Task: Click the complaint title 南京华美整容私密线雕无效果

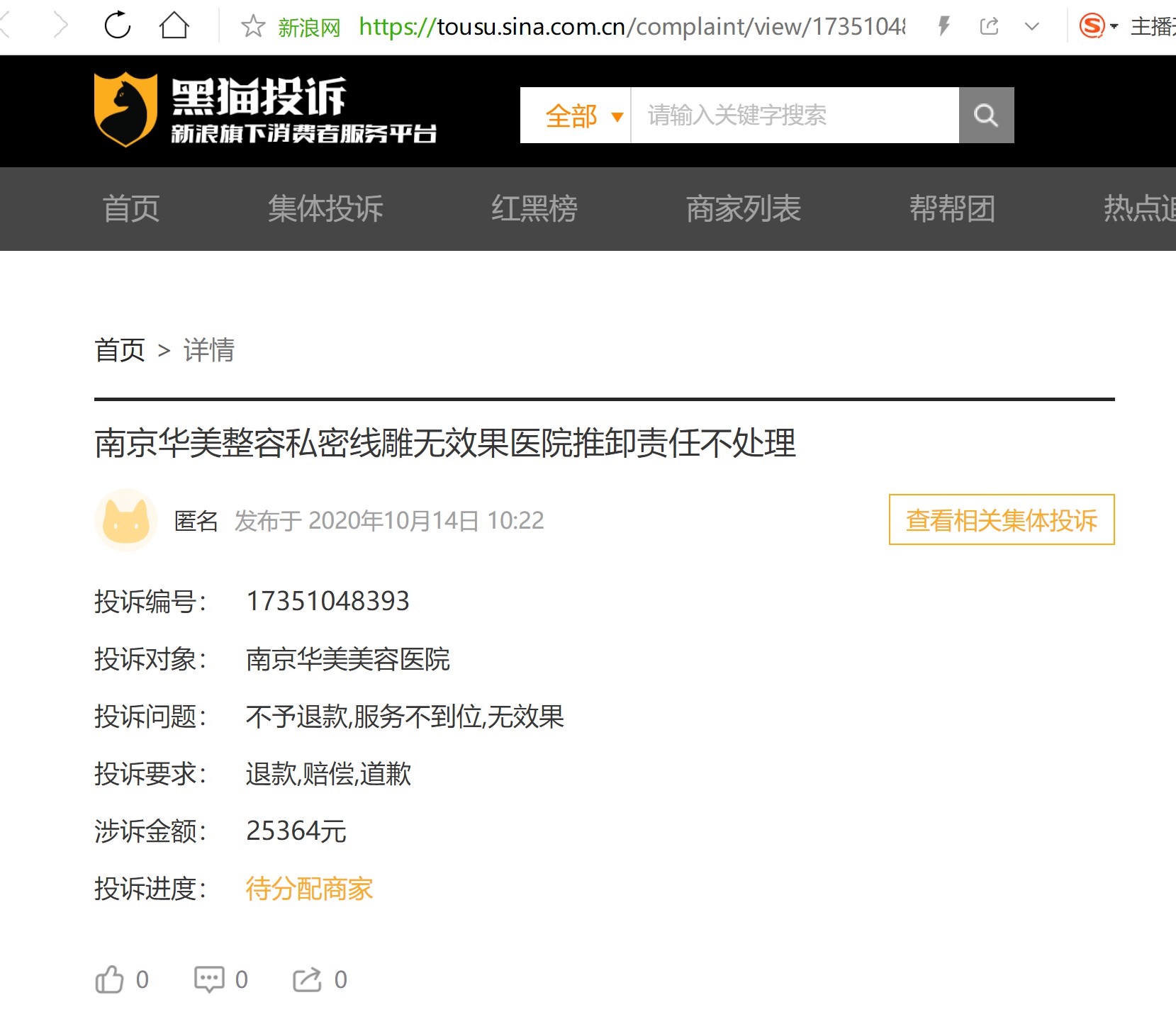Action: tap(445, 444)
